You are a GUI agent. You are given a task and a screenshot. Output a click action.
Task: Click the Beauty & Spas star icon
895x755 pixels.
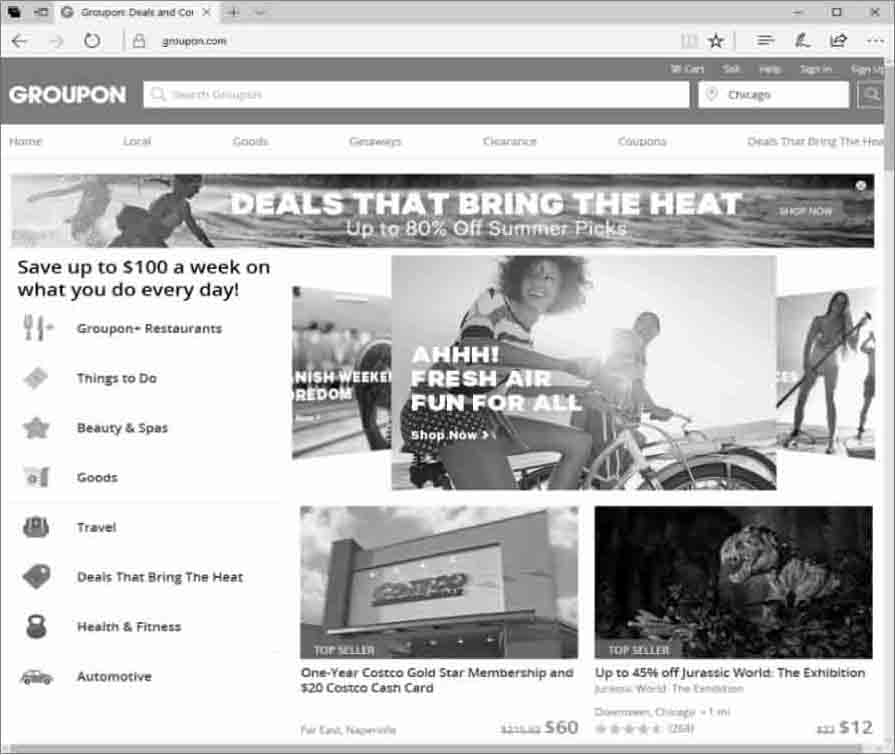[x=36, y=427]
